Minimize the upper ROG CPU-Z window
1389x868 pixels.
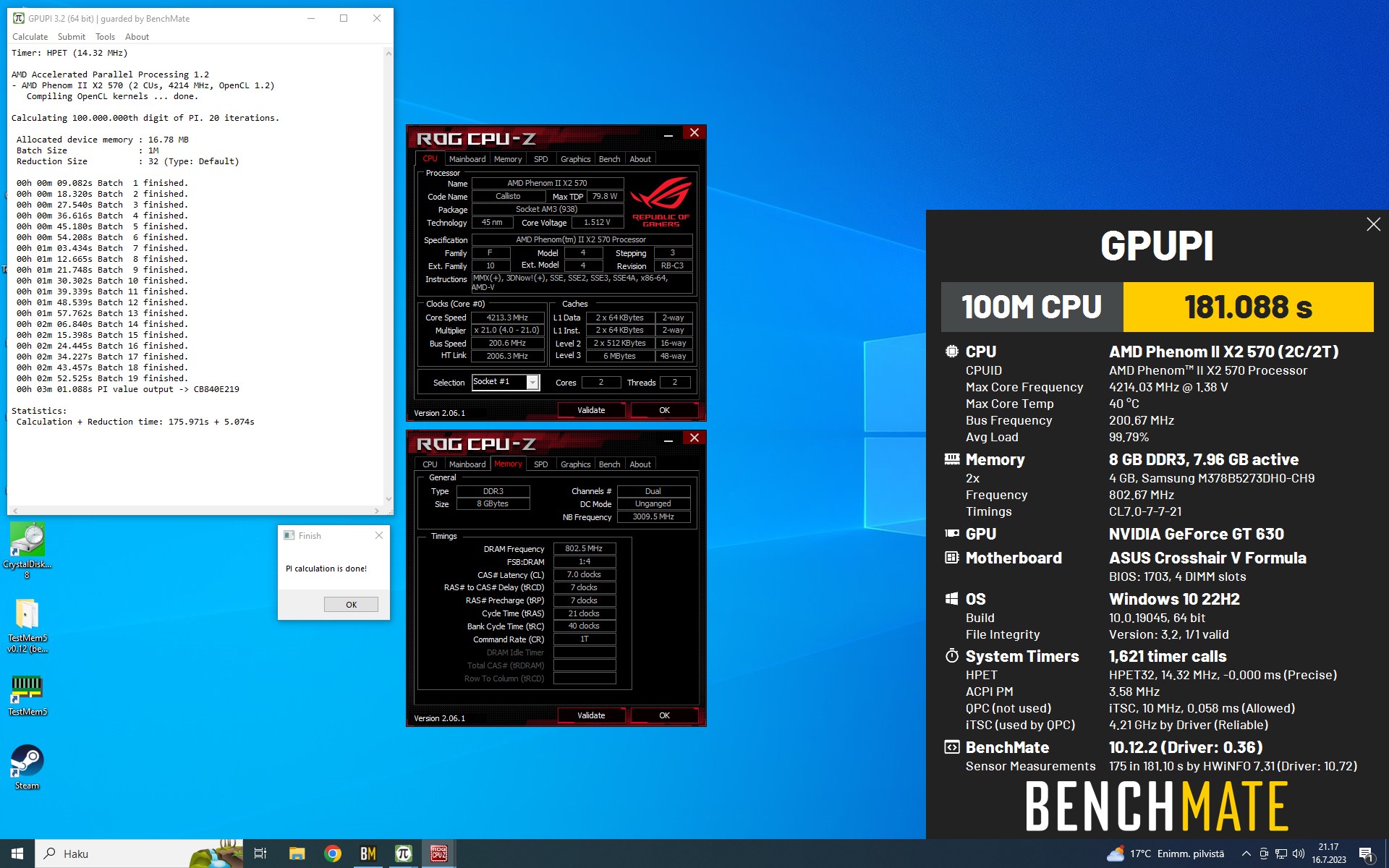[x=668, y=135]
